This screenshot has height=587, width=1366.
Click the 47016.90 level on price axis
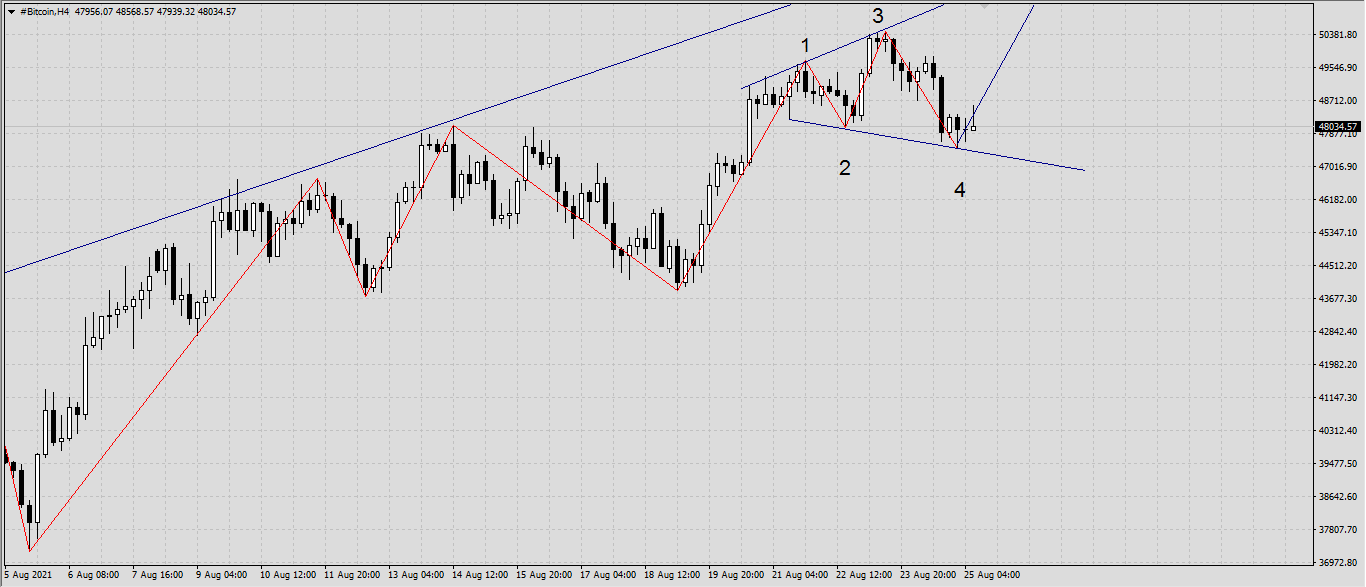click(1336, 167)
